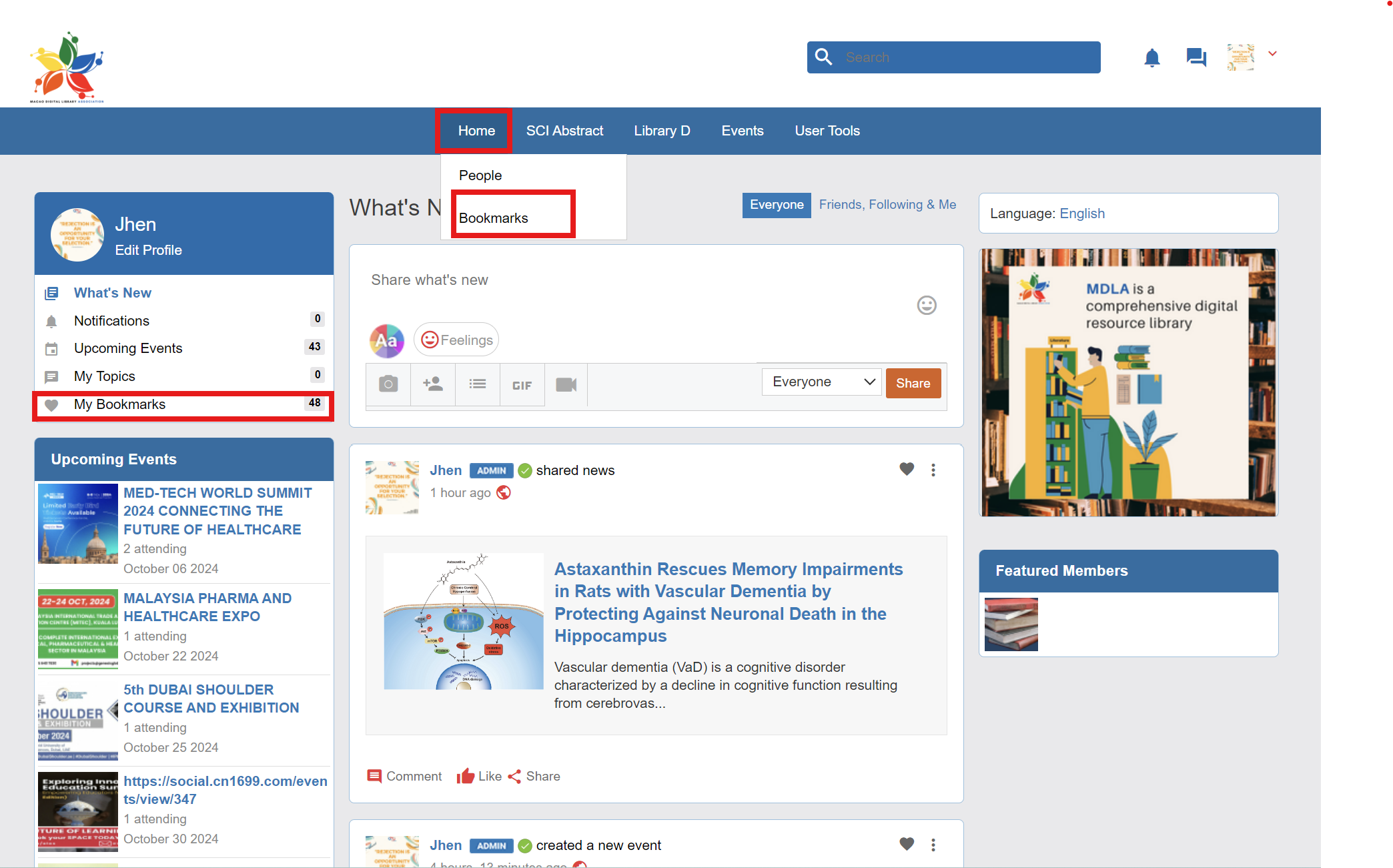Click the tag friends icon

[x=433, y=384]
